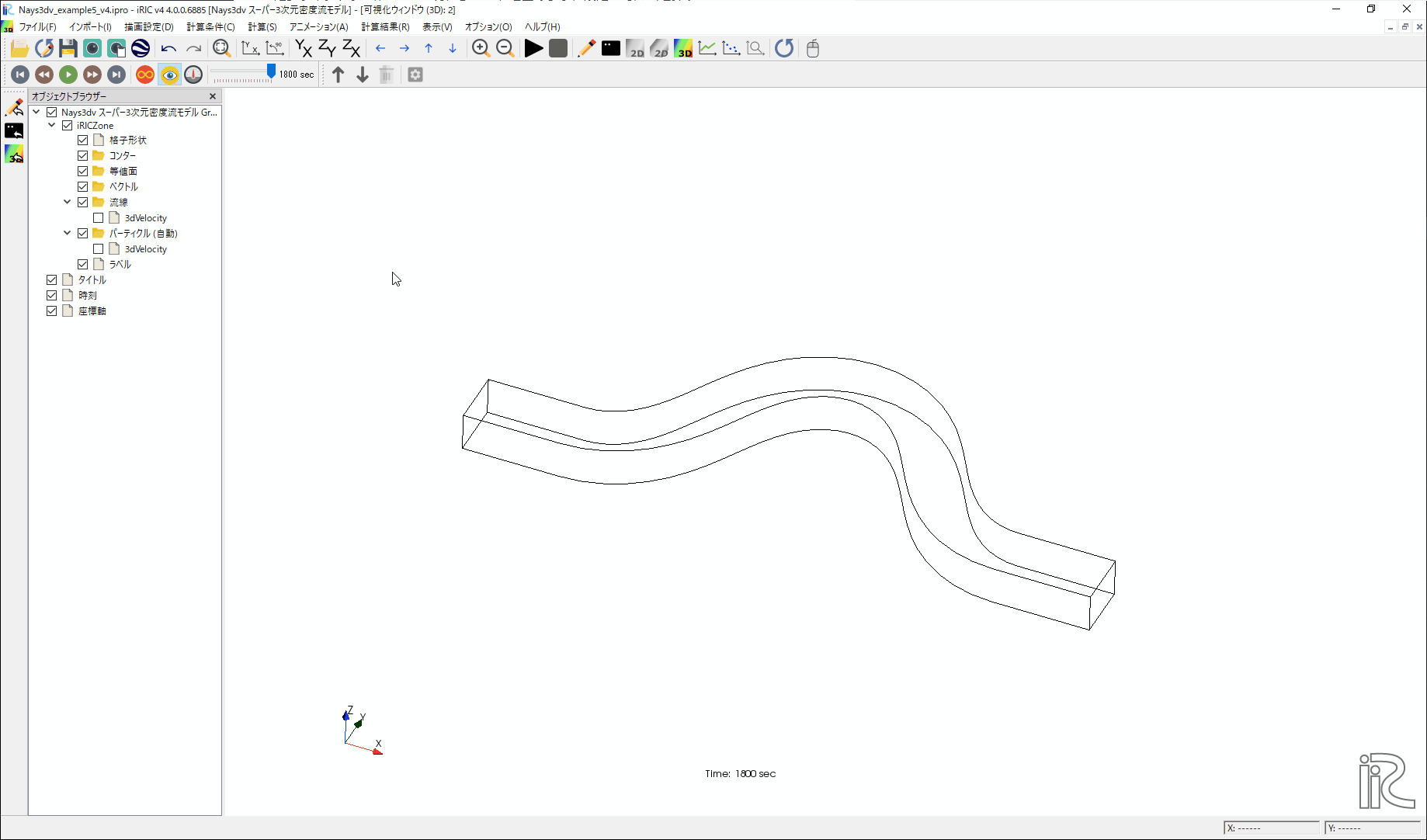Image resolution: width=1427 pixels, height=840 pixels.
Task: Open the 計算条件(C) menu
Action: 210,26
